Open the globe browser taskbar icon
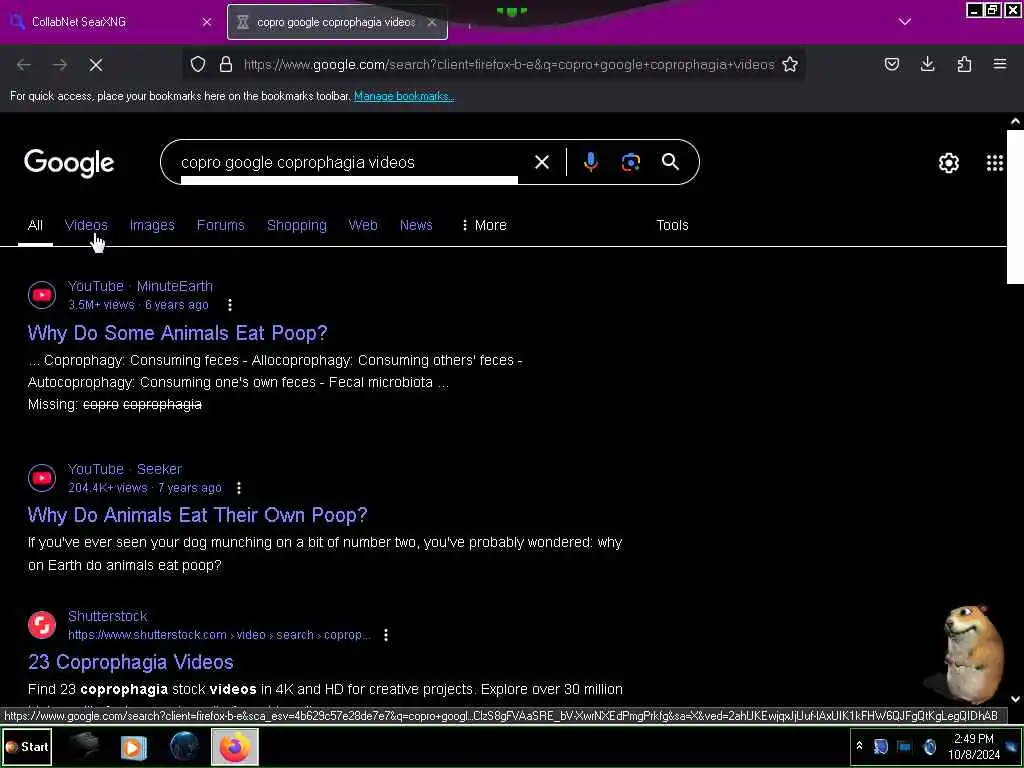The height and width of the screenshot is (768, 1024). coord(184,746)
